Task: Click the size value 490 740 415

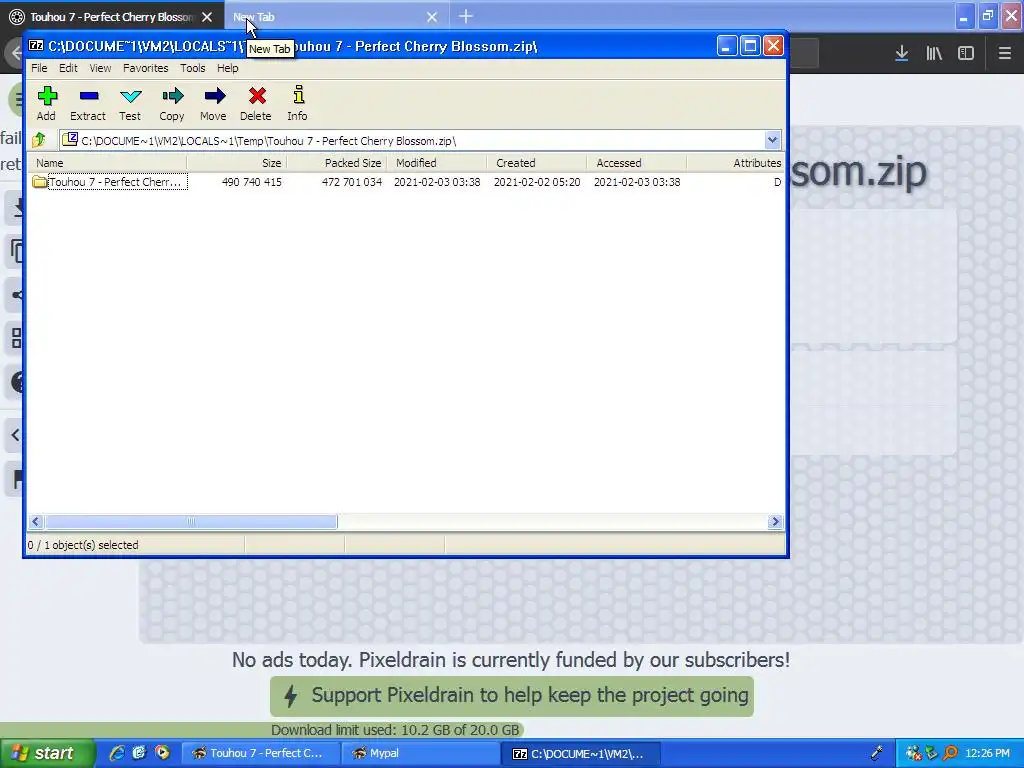Action: 251,182
